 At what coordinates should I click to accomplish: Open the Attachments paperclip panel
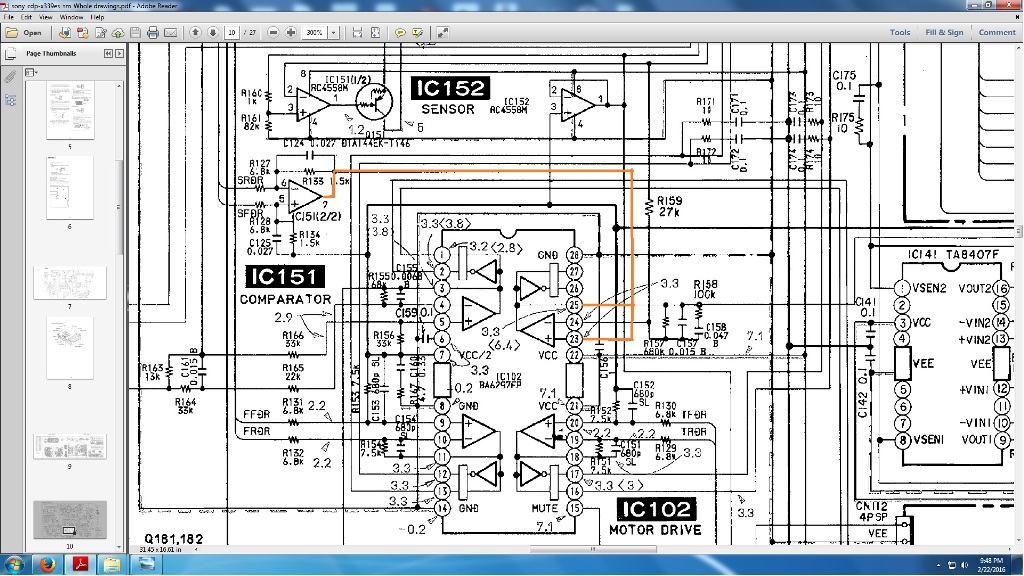tap(10, 77)
